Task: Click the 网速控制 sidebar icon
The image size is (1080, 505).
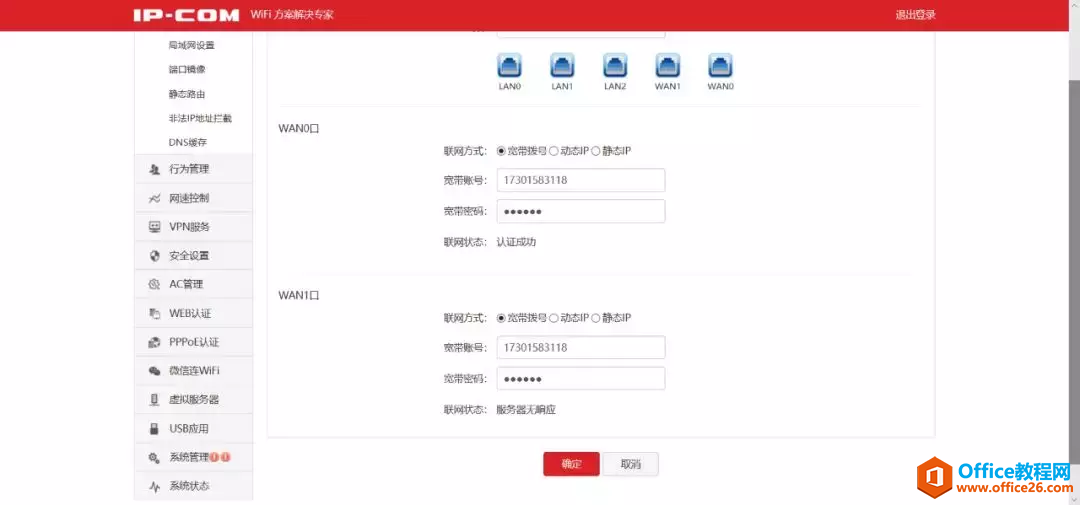Action: click(x=154, y=198)
